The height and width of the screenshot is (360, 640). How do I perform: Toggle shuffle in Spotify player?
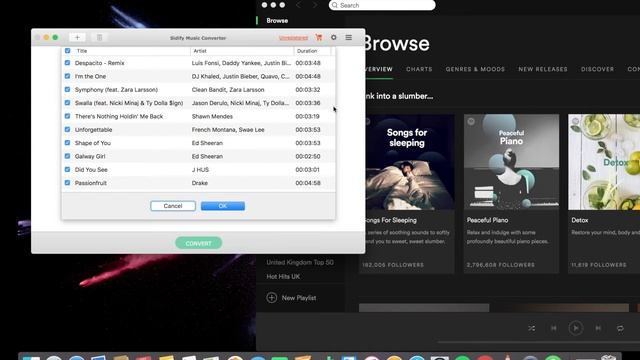pyautogui.click(x=531, y=328)
